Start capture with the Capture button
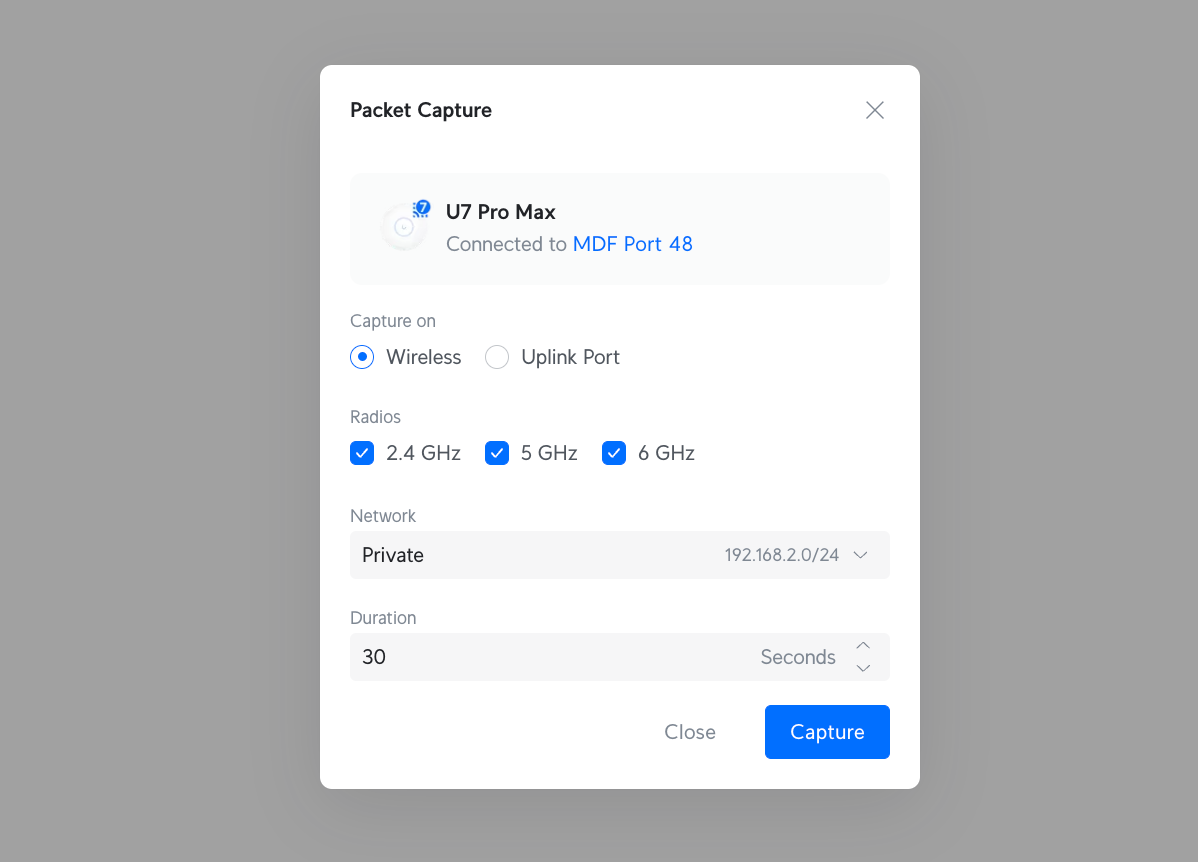This screenshot has width=1198, height=862. coord(827,732)
